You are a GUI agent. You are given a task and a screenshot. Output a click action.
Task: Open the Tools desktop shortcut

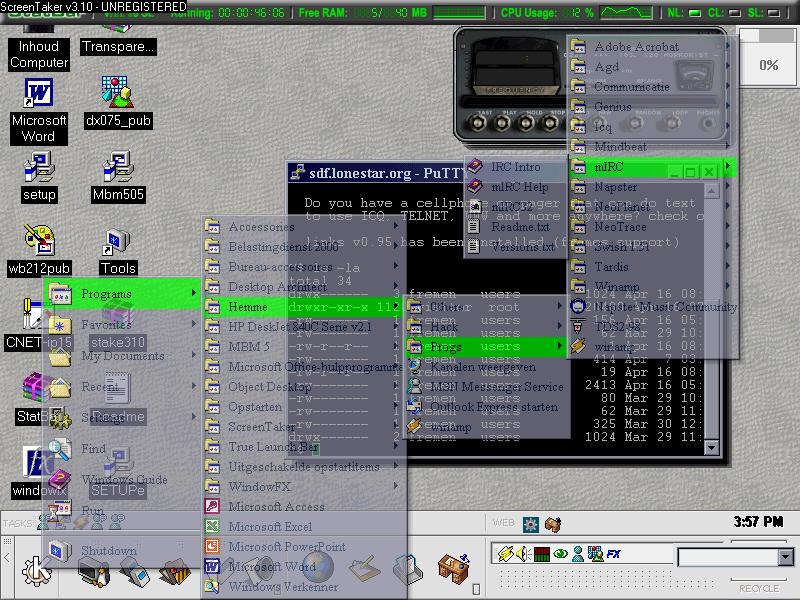point(118,251)
